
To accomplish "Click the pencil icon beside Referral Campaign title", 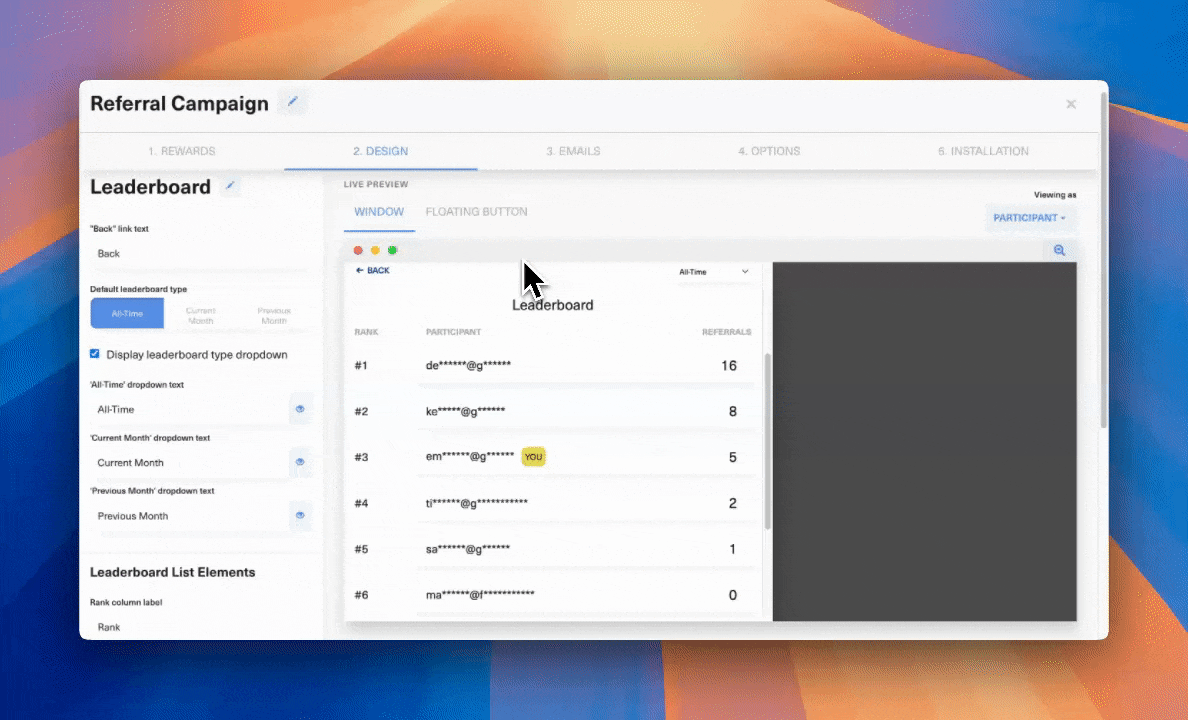I will coord(292,102).
